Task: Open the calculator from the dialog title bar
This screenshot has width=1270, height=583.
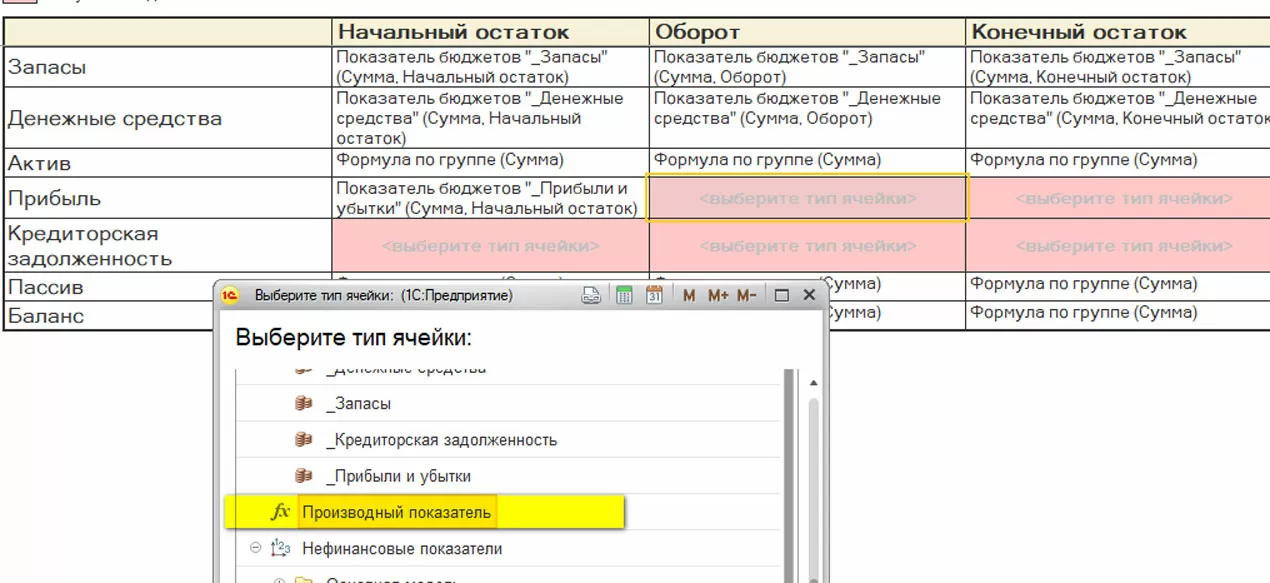Action: [624, 295]
